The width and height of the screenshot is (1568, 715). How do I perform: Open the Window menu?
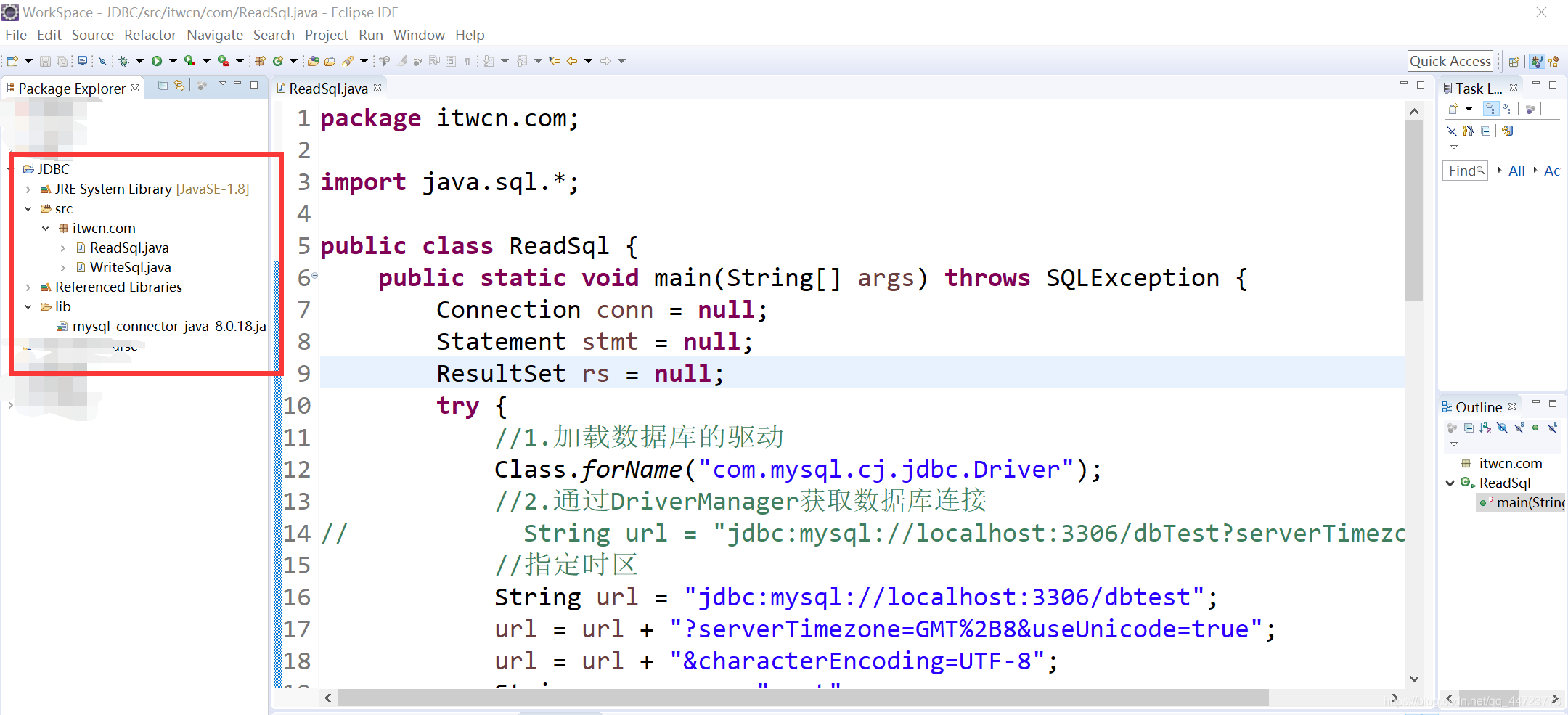pyautogui.click(x=419, y=35)
